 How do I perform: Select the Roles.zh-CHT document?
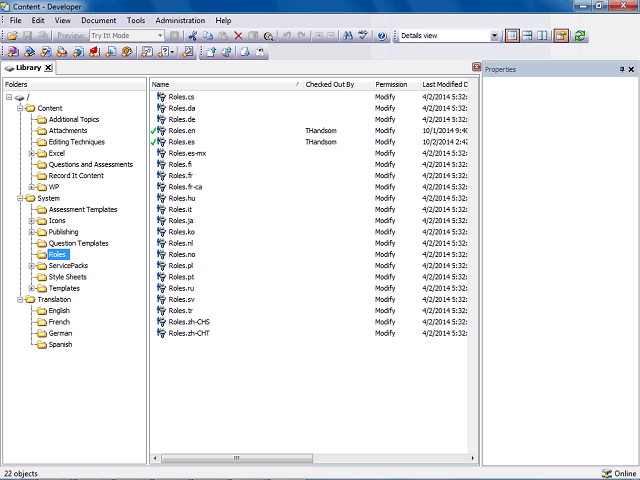click(189, 333)
